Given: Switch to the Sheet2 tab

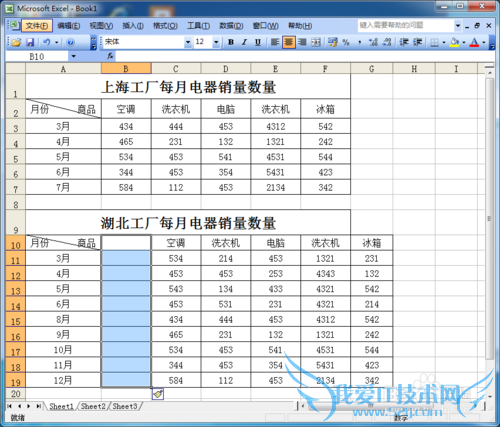Looking at the screenshot, I should pos(93,406).
